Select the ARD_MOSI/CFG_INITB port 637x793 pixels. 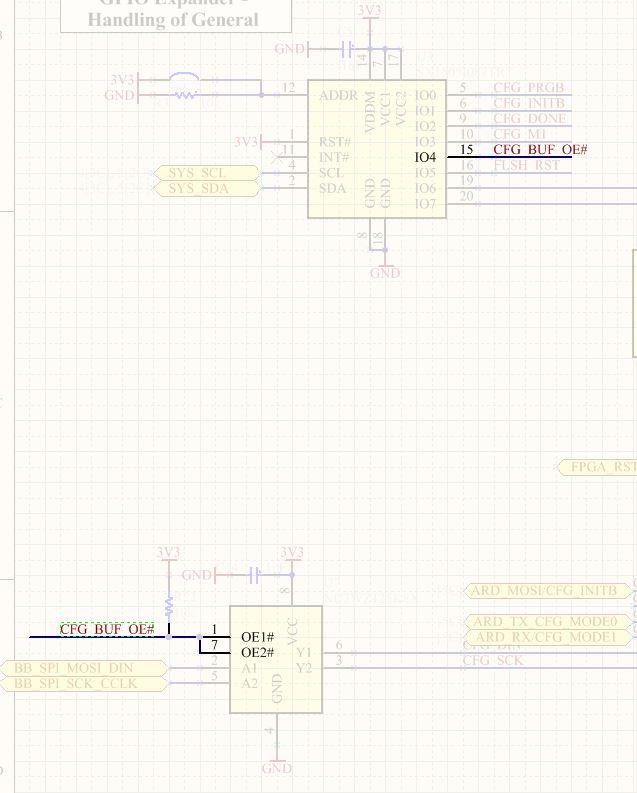tap(549, 591)
